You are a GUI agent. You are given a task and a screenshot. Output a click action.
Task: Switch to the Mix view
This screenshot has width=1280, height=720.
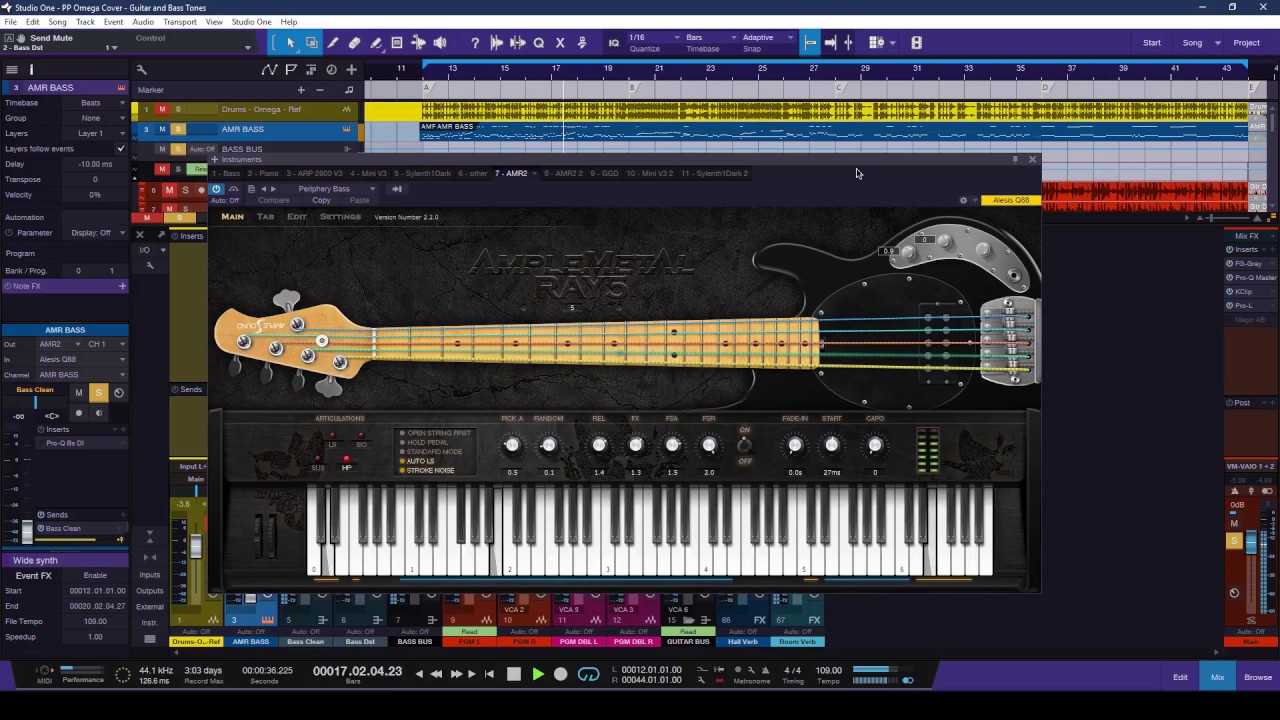[x=1217, y=677]
